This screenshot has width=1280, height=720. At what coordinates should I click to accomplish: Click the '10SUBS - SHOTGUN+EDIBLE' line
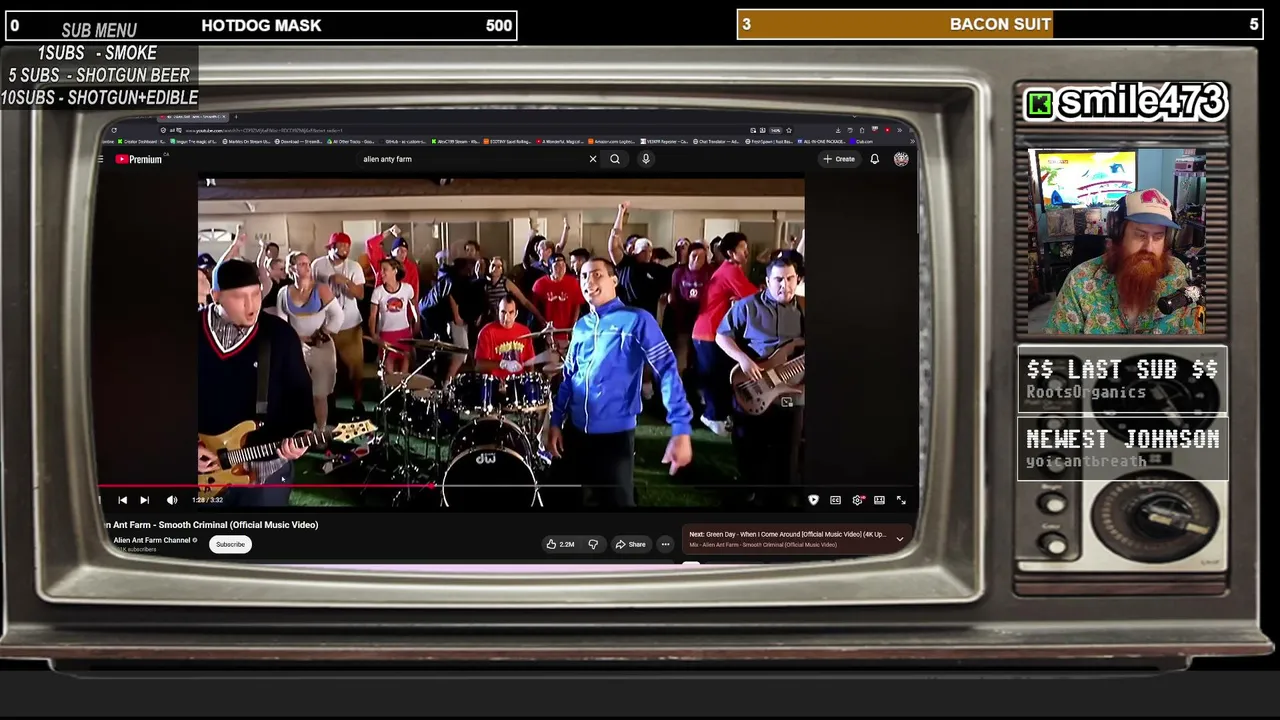click(x=99, y=97)
